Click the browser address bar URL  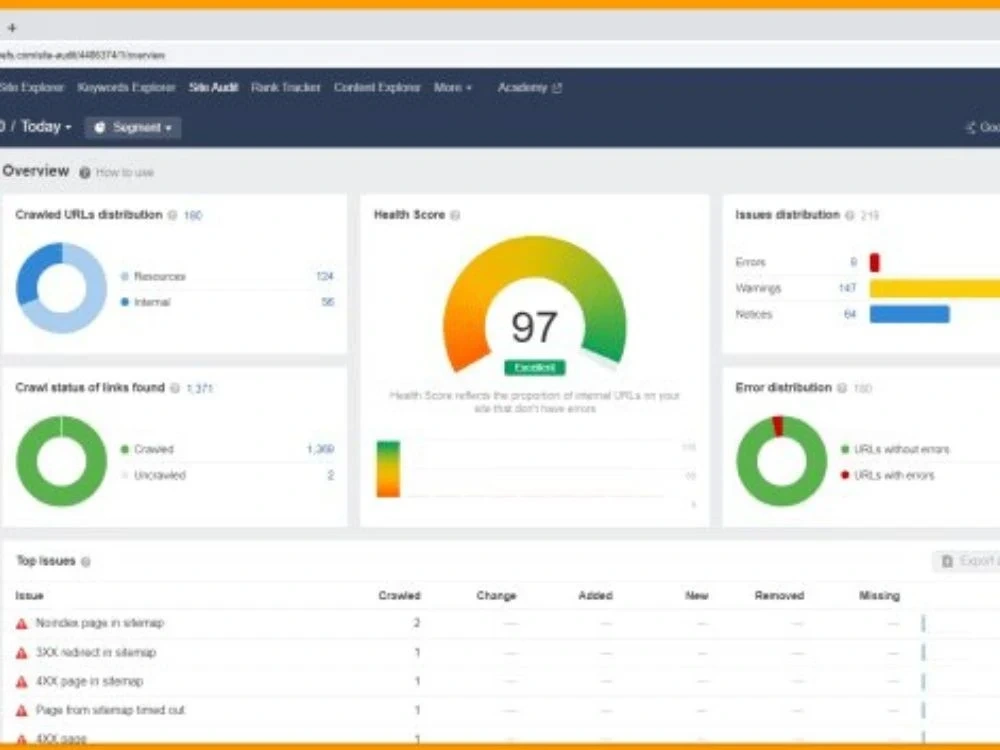tap(82, 55)
